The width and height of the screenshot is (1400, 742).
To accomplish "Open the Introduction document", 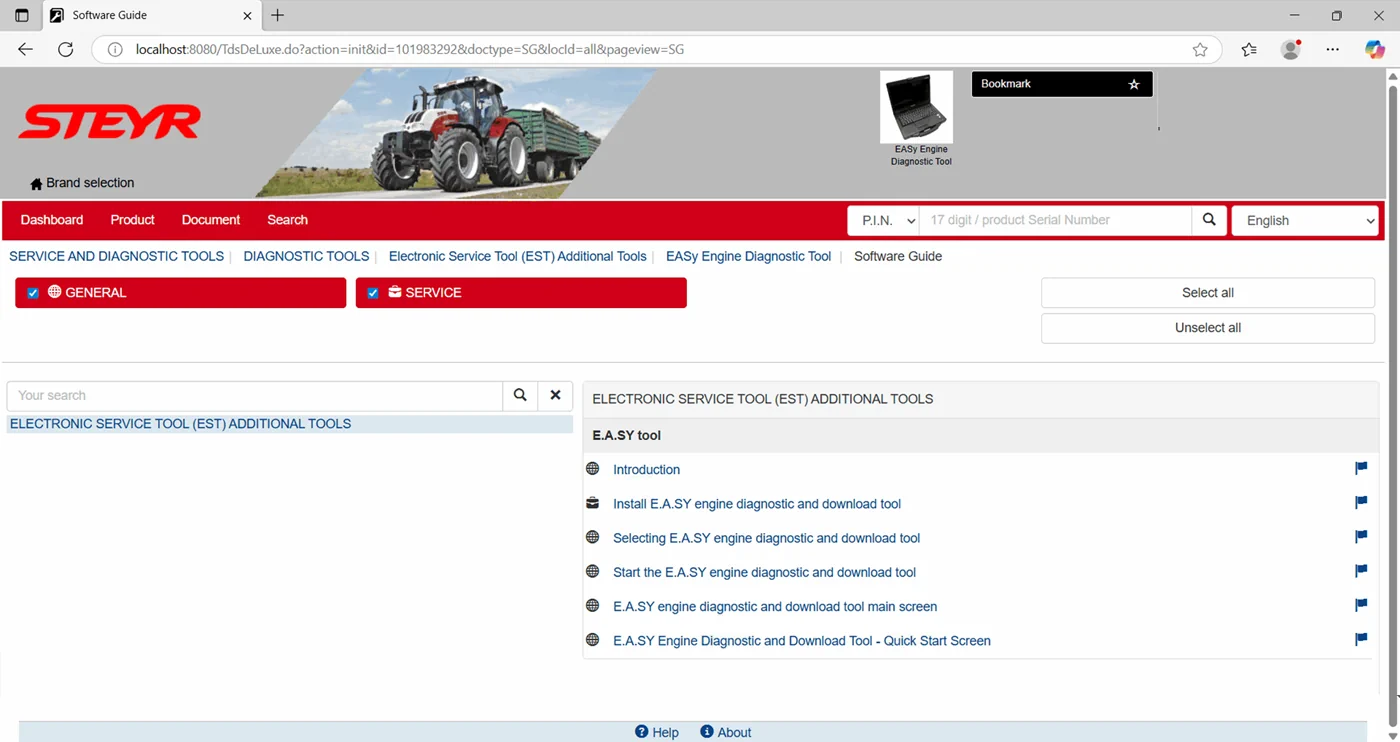I will 646,469.
